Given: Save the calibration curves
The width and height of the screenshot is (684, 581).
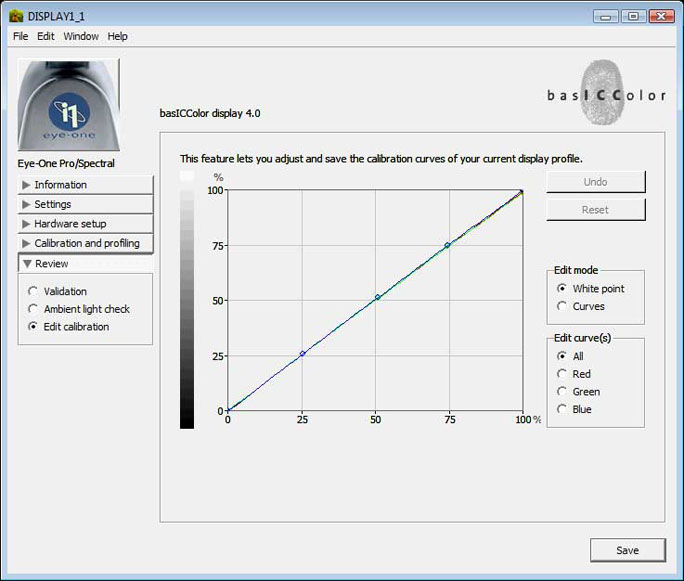Looking at the screenshot, I should click(x=628, y=550).
